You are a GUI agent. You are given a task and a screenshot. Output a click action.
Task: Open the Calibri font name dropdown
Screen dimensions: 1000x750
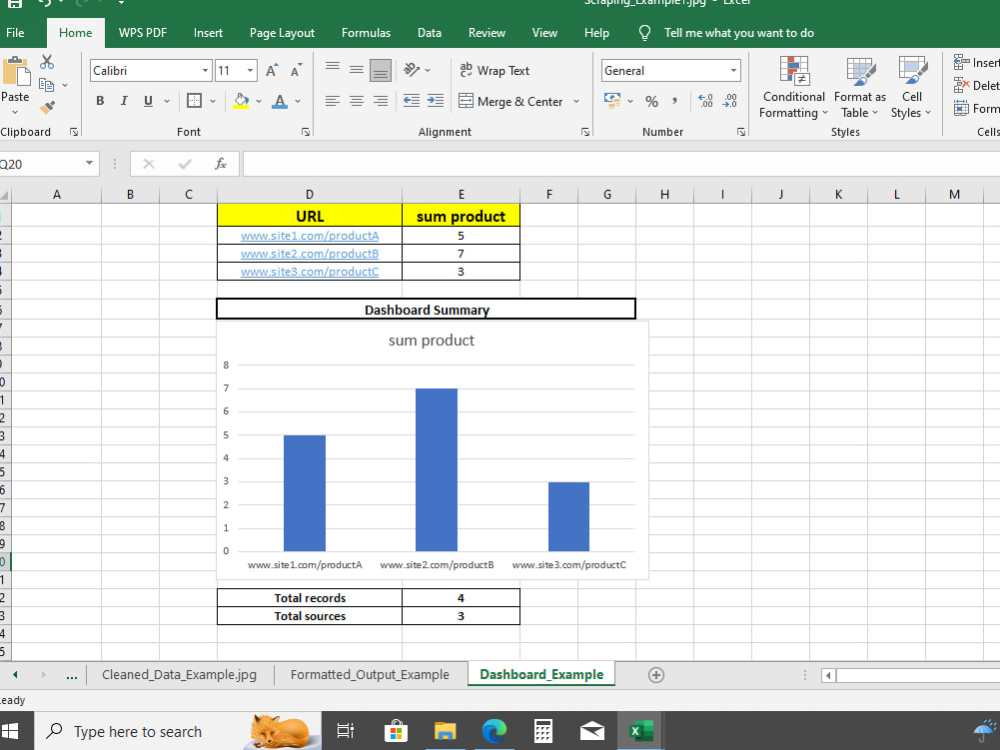(205, 71)
